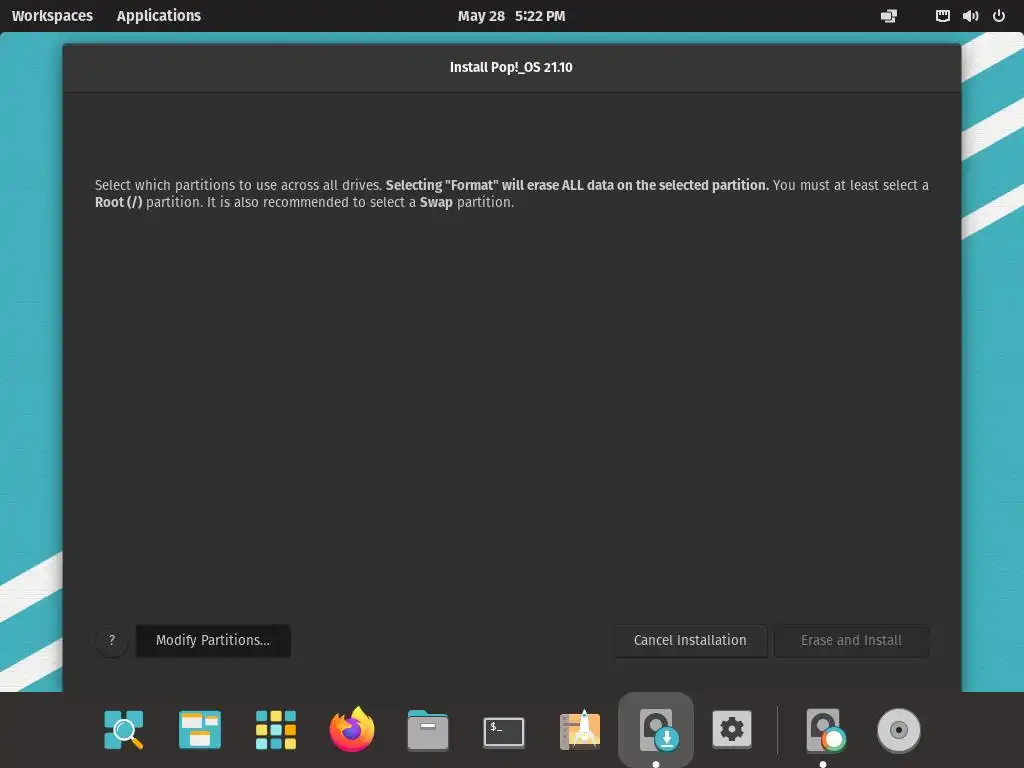Open the optical disc icon in dock

[x=899, y=730]
